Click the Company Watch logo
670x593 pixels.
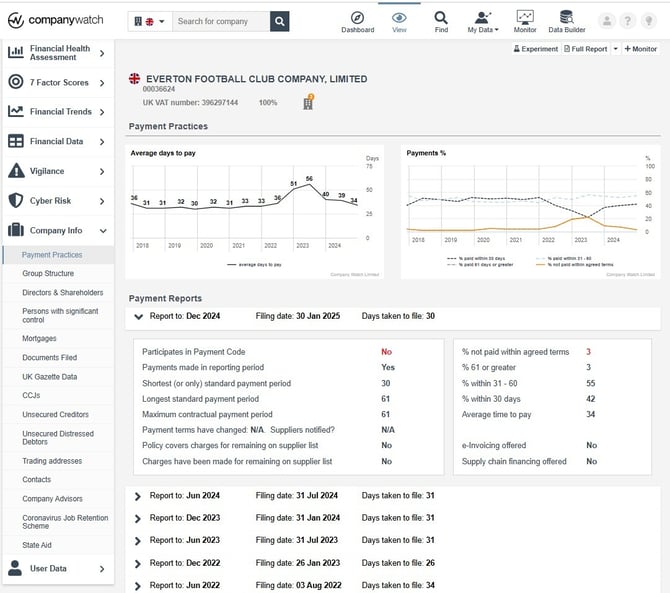point(56,20)
